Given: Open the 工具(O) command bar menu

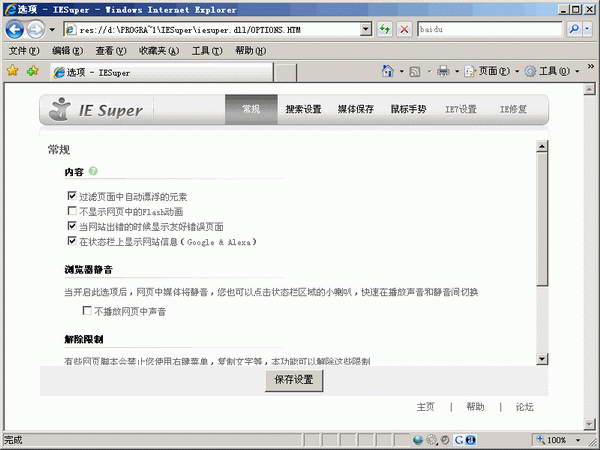Looking at the screenshot, I should [551, 71].
